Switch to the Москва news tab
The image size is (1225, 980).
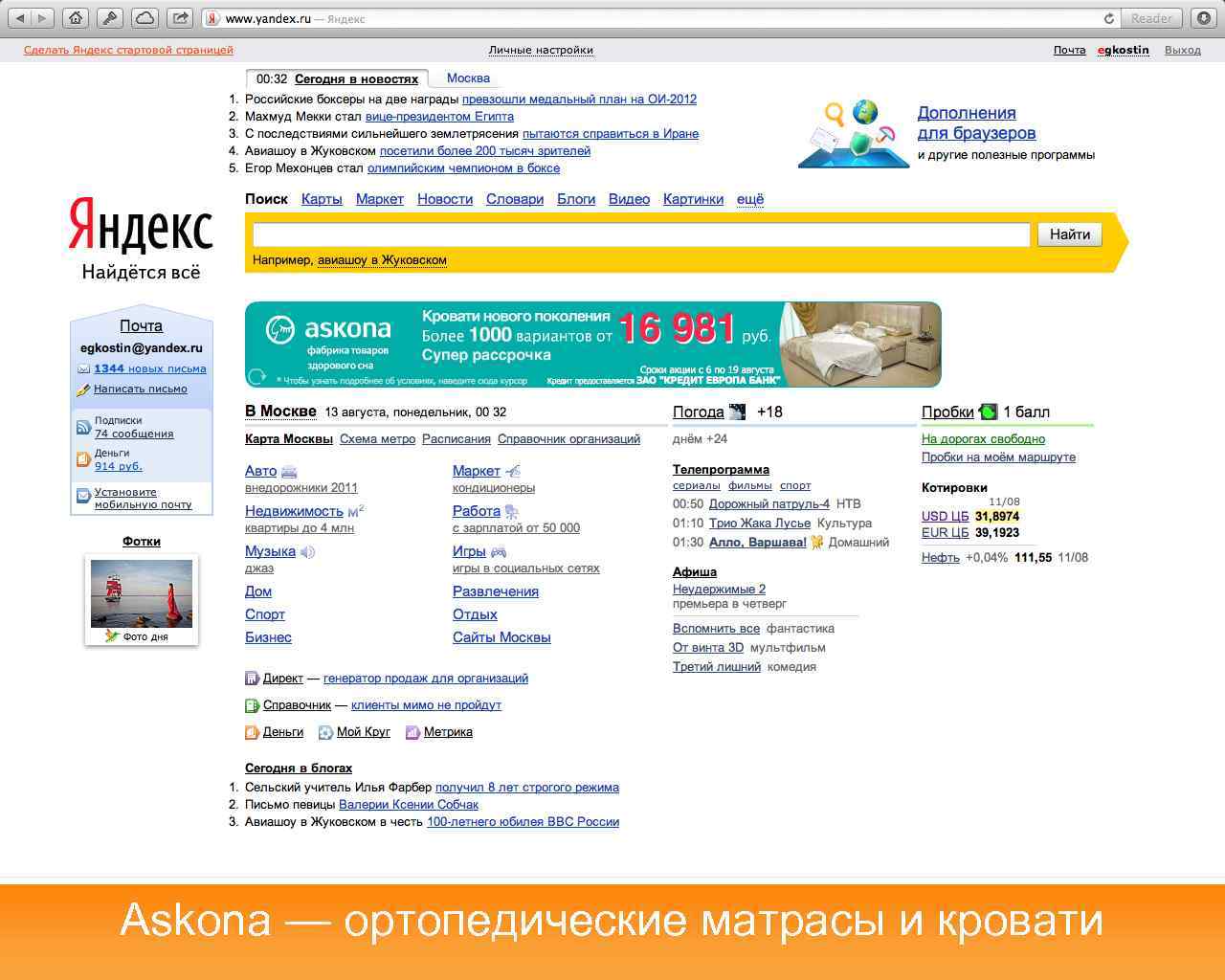pos(467,78)
